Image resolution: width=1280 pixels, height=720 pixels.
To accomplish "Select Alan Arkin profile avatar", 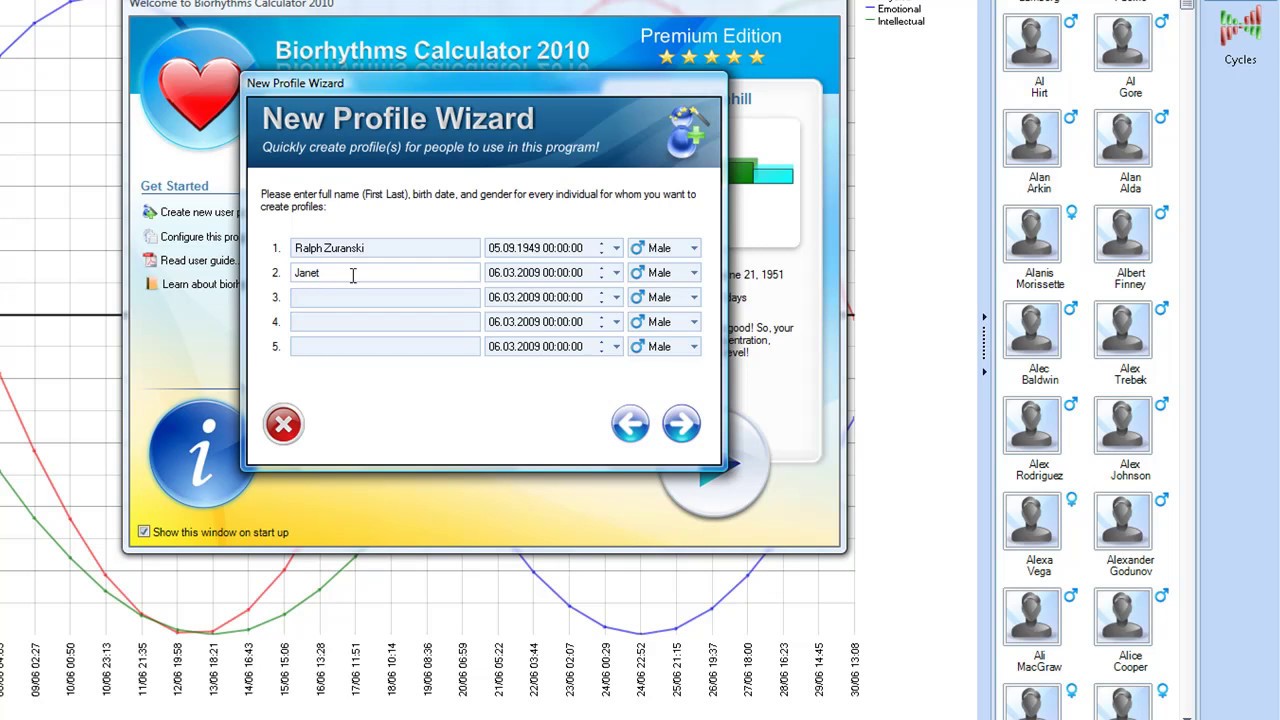I will point(1032,139).
